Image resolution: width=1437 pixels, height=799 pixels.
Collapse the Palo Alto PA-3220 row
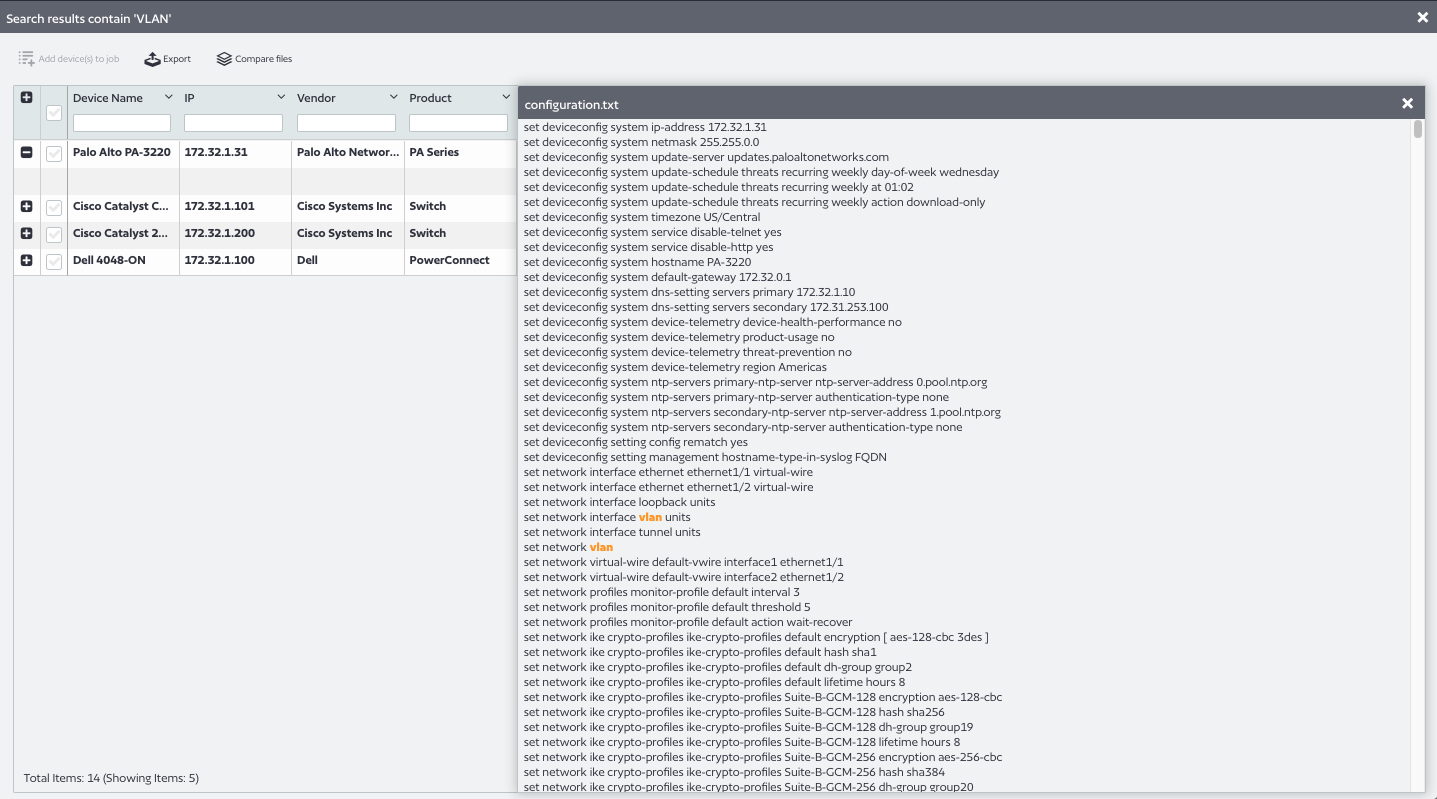pyautogui.click(x=26, y=152)
